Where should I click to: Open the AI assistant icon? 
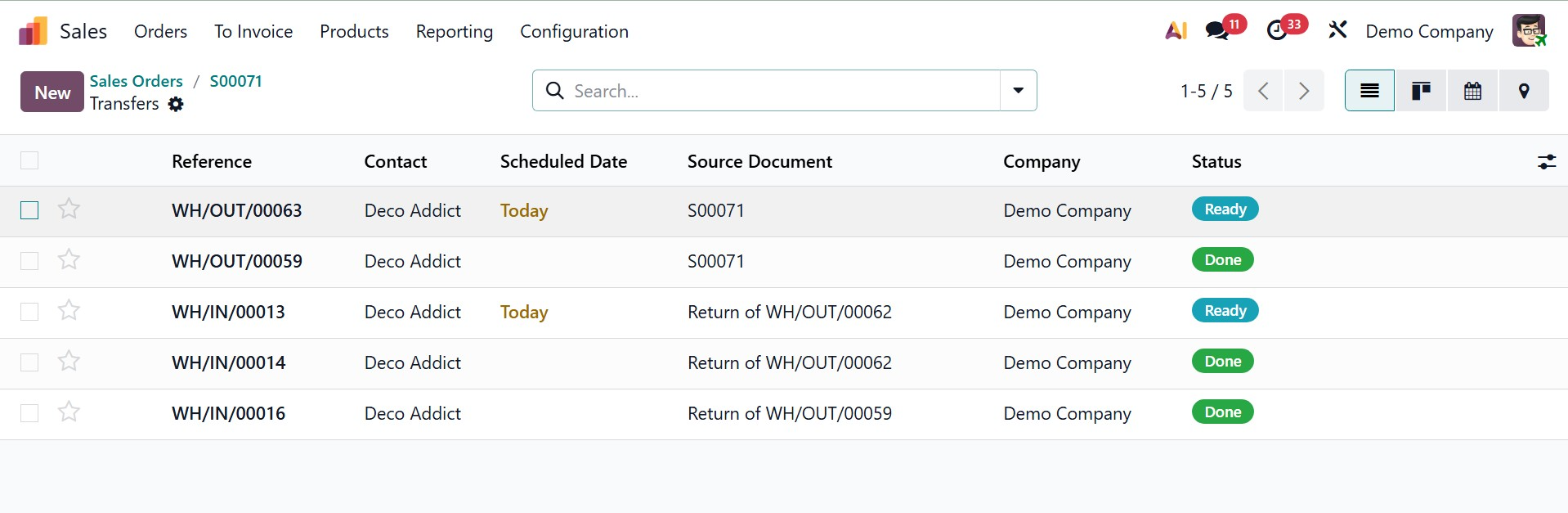tap(1176, 31)
